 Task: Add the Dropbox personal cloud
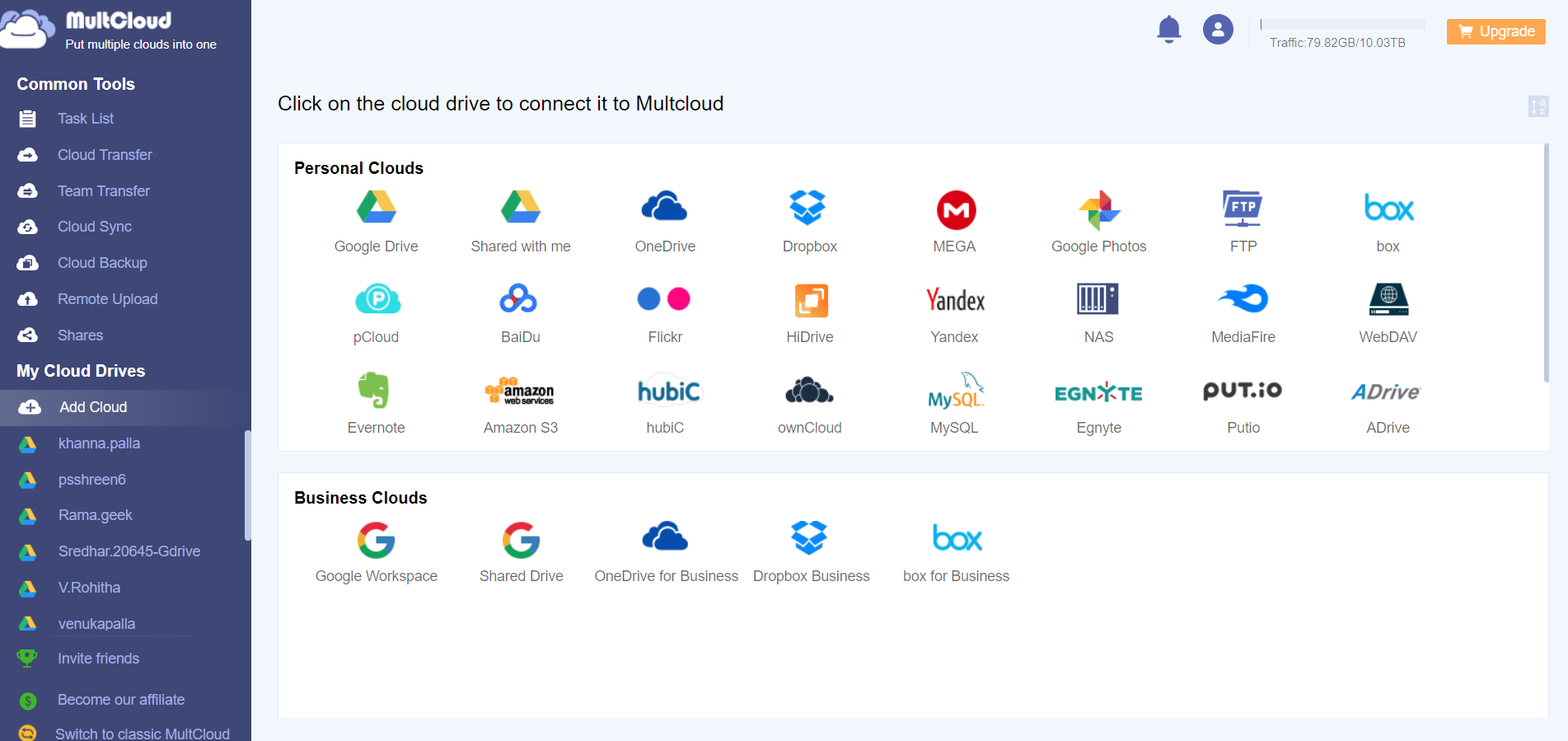point(808,209)
